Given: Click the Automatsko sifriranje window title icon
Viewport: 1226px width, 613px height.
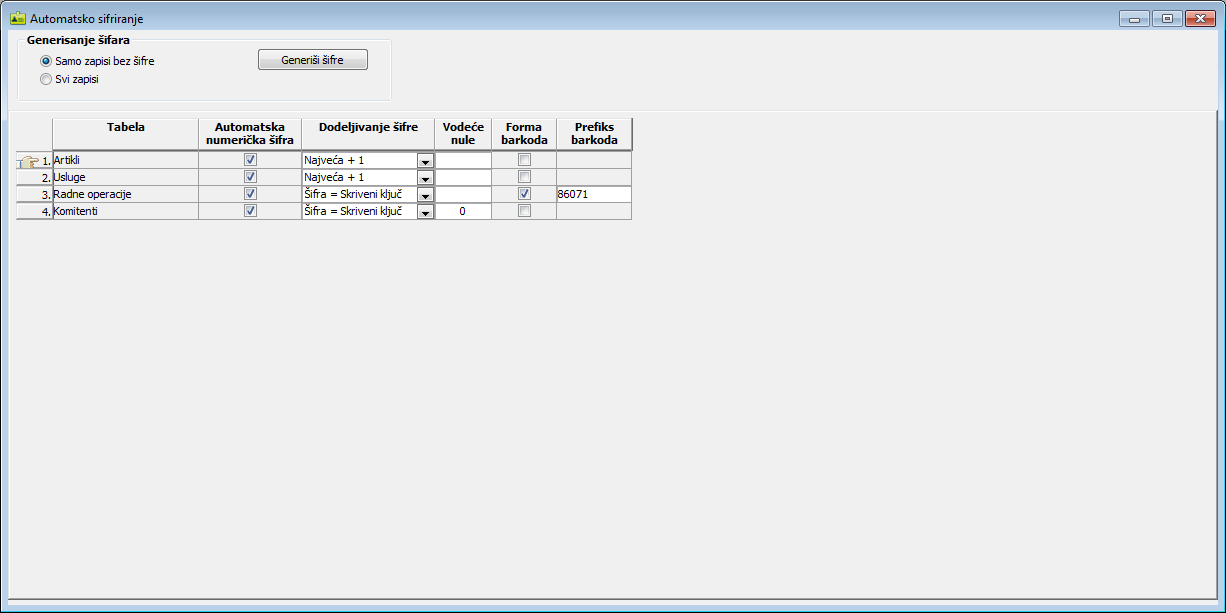Looking at the screenshot, I should pyautogui.click(x=17, y=18).
